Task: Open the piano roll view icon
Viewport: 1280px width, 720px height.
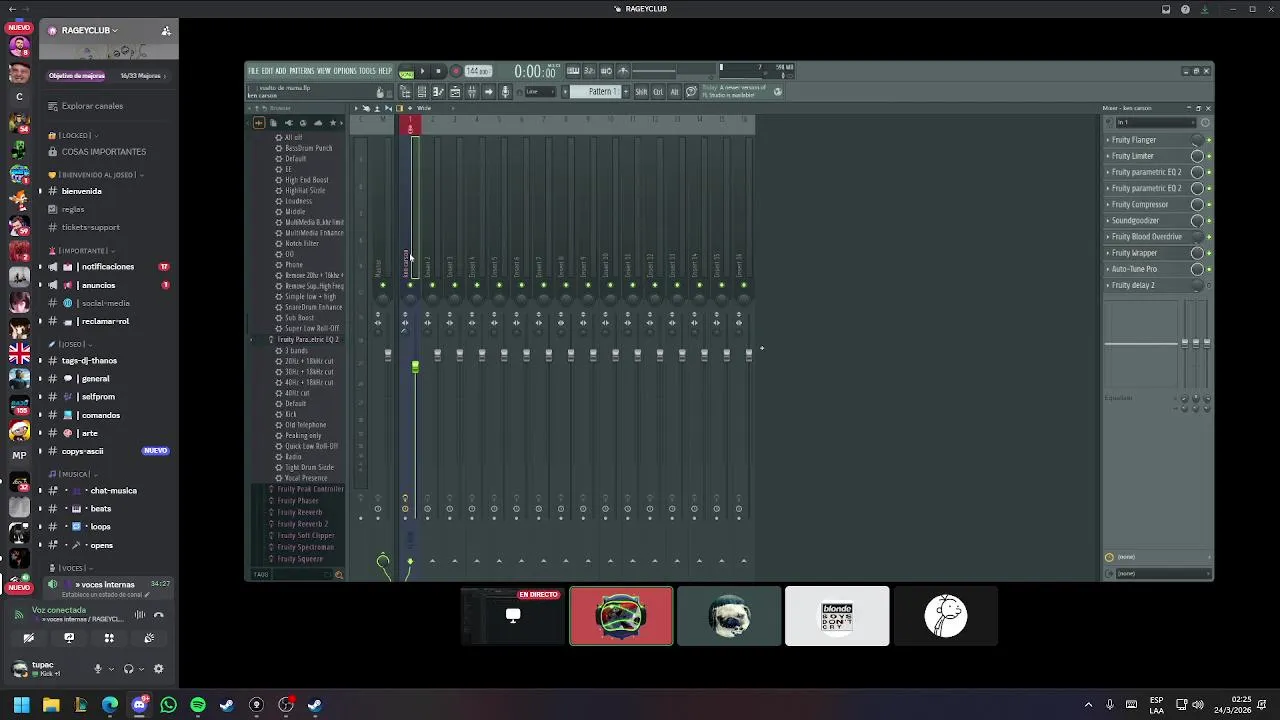Action: coord(438,92)
